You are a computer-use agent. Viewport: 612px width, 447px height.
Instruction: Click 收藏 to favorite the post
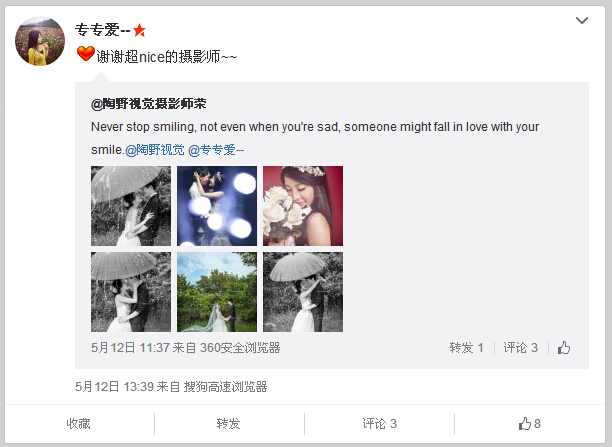(78, 424)
